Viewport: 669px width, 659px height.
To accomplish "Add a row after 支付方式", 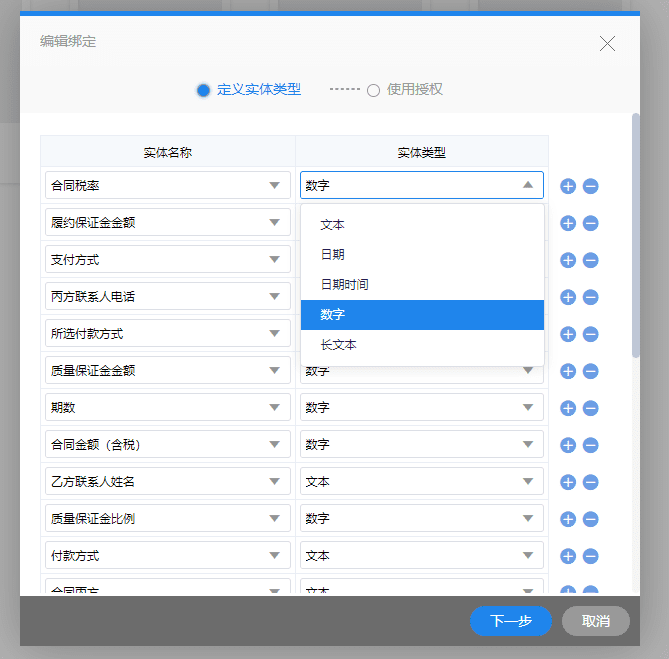I will (568, 260).
